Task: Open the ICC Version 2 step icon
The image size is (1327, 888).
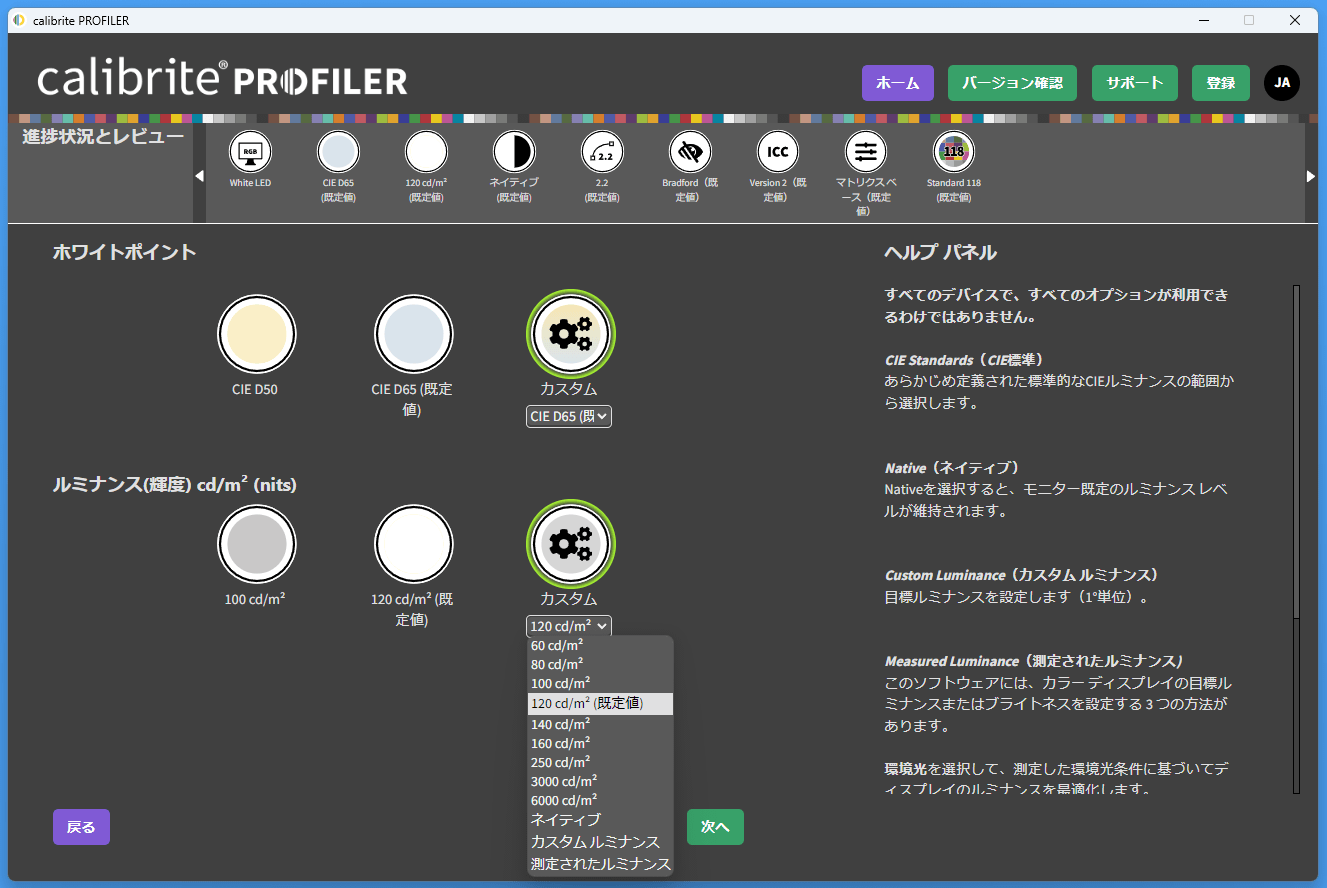Action: click(778, 152)
